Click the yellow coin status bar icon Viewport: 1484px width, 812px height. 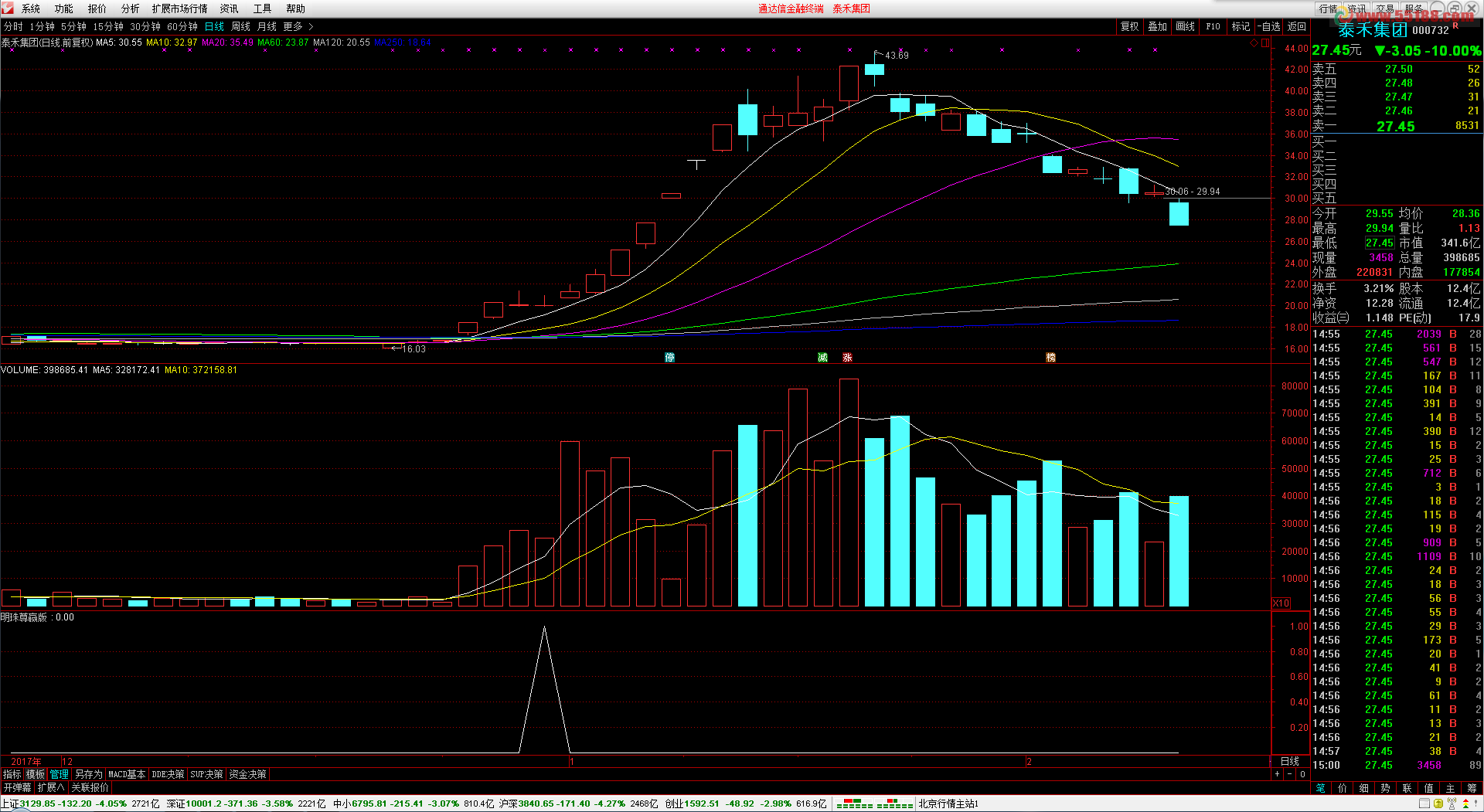1438,804
